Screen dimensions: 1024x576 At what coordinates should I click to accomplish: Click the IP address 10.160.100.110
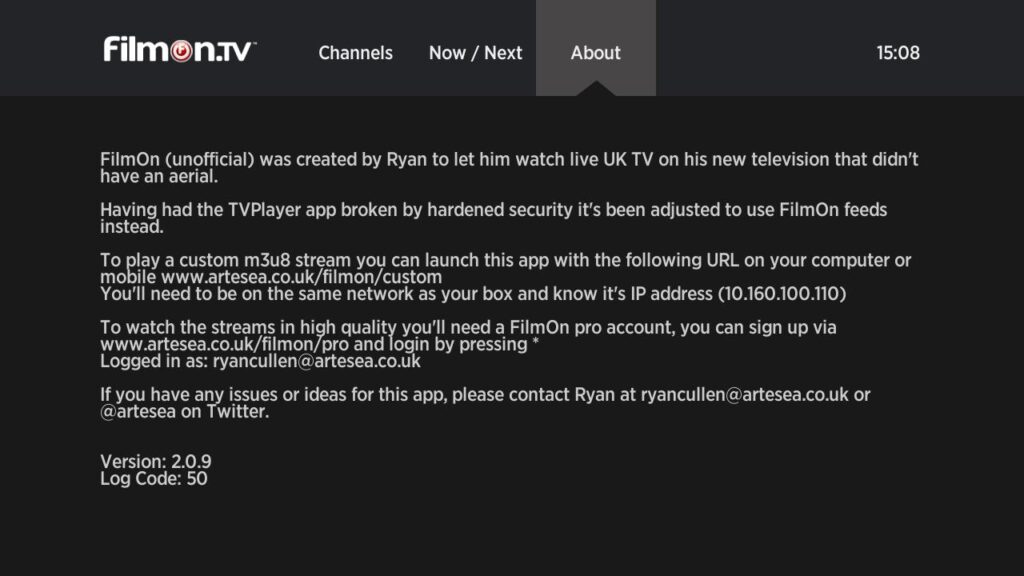(x=782, y=294)
